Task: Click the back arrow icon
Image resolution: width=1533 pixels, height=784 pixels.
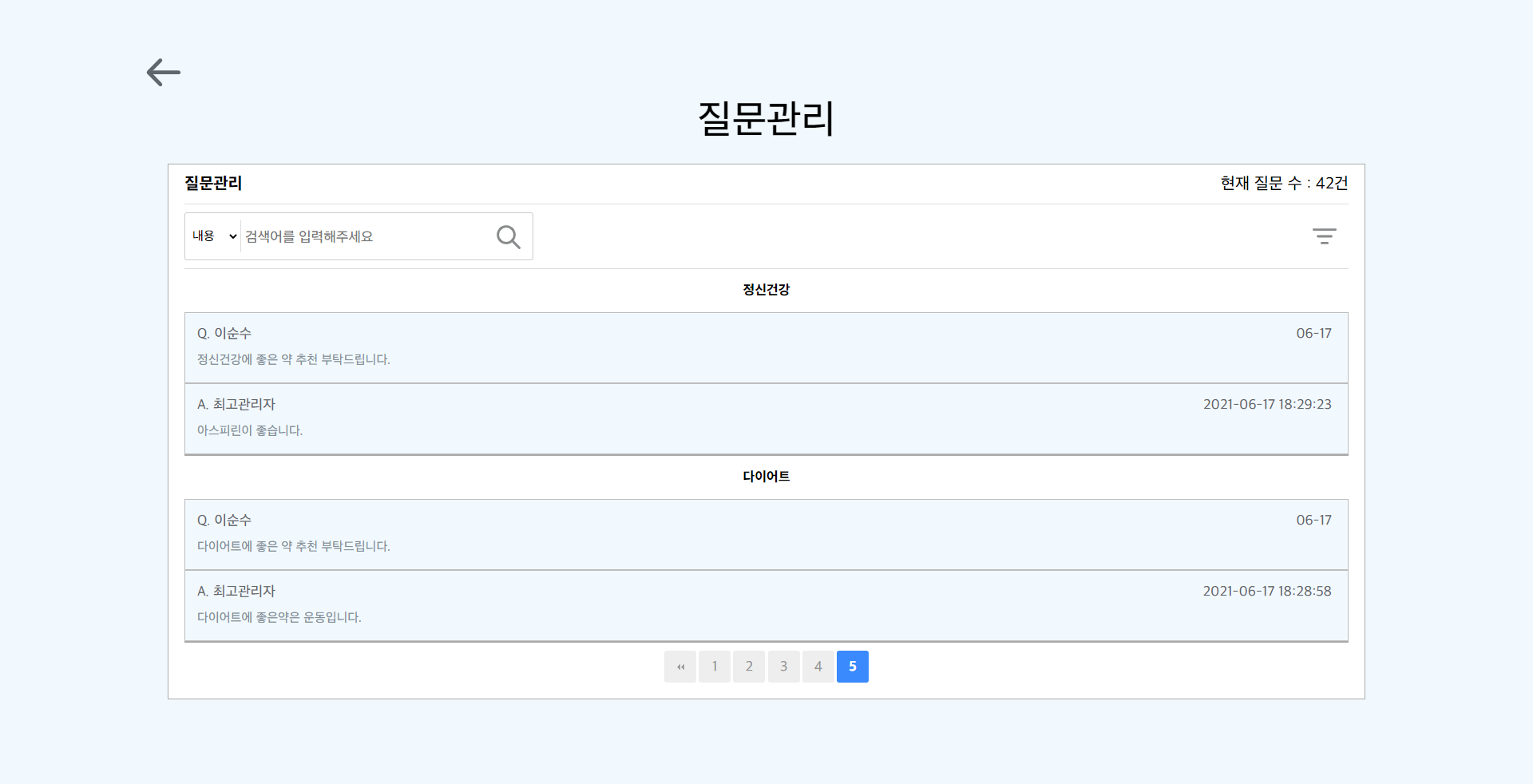Action: click(x=164, y=73)
